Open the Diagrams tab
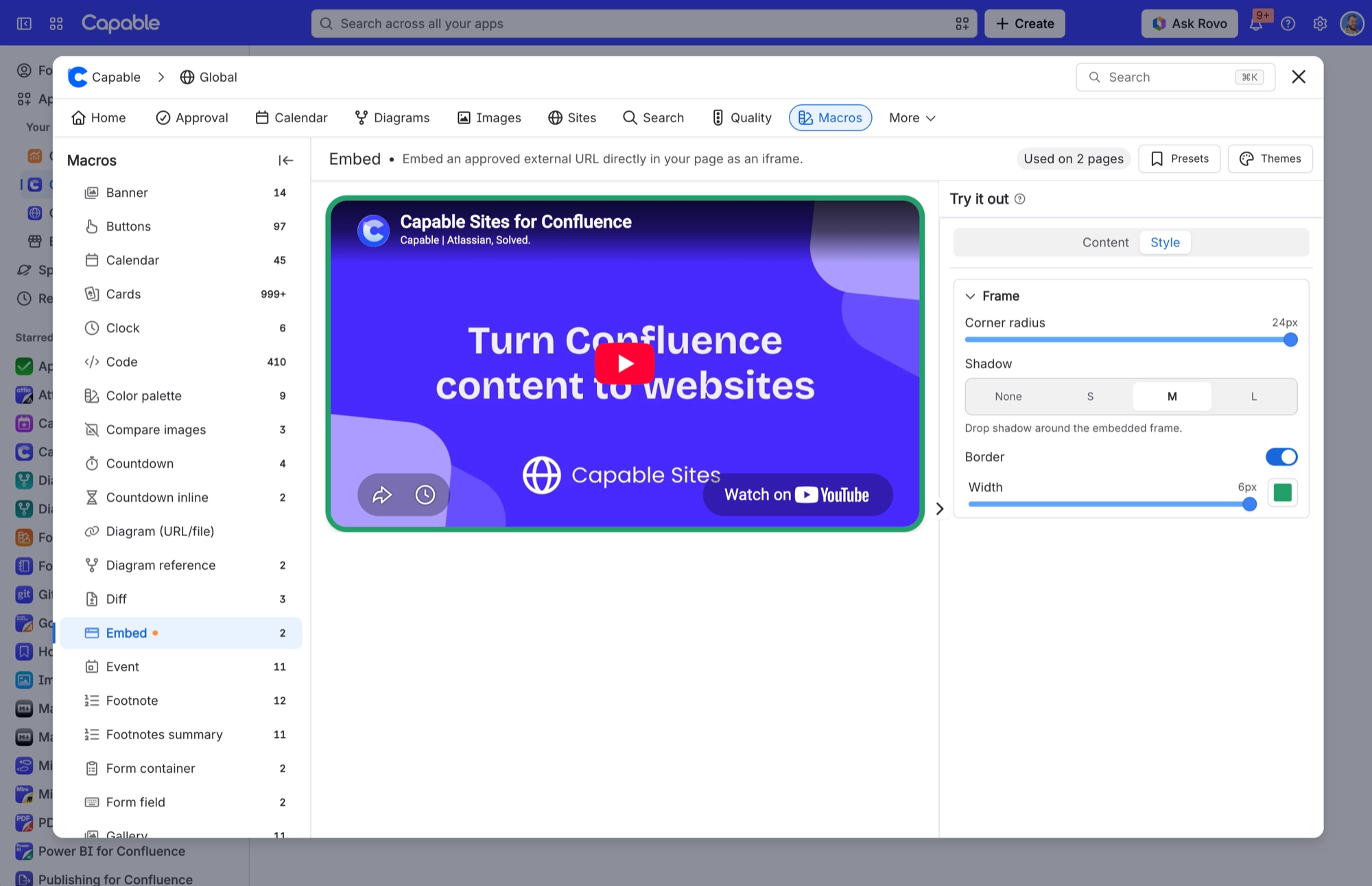Image resolution: width=1372 pixels, height=886 pixels. (392, 118)
